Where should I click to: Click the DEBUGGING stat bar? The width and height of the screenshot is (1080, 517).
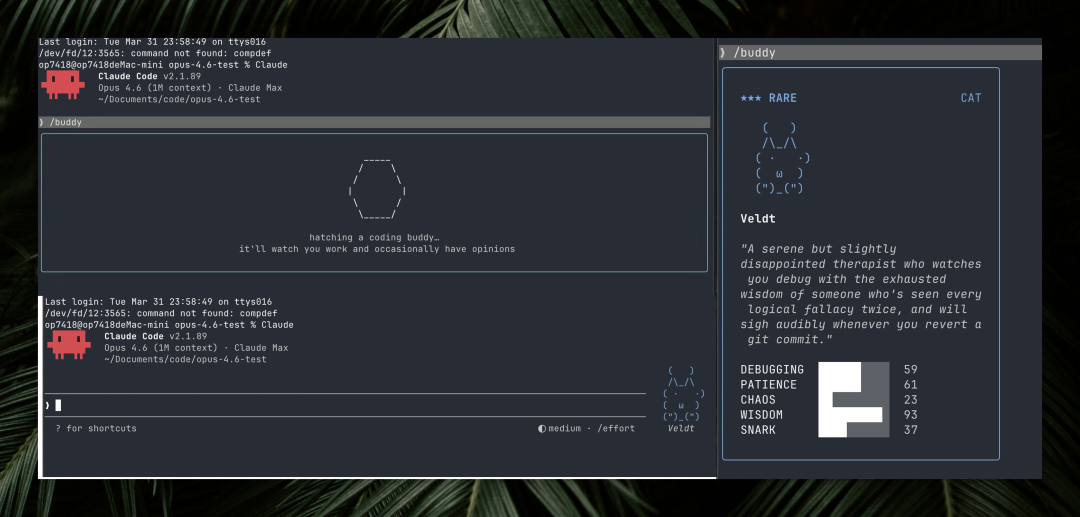[840, 370]
